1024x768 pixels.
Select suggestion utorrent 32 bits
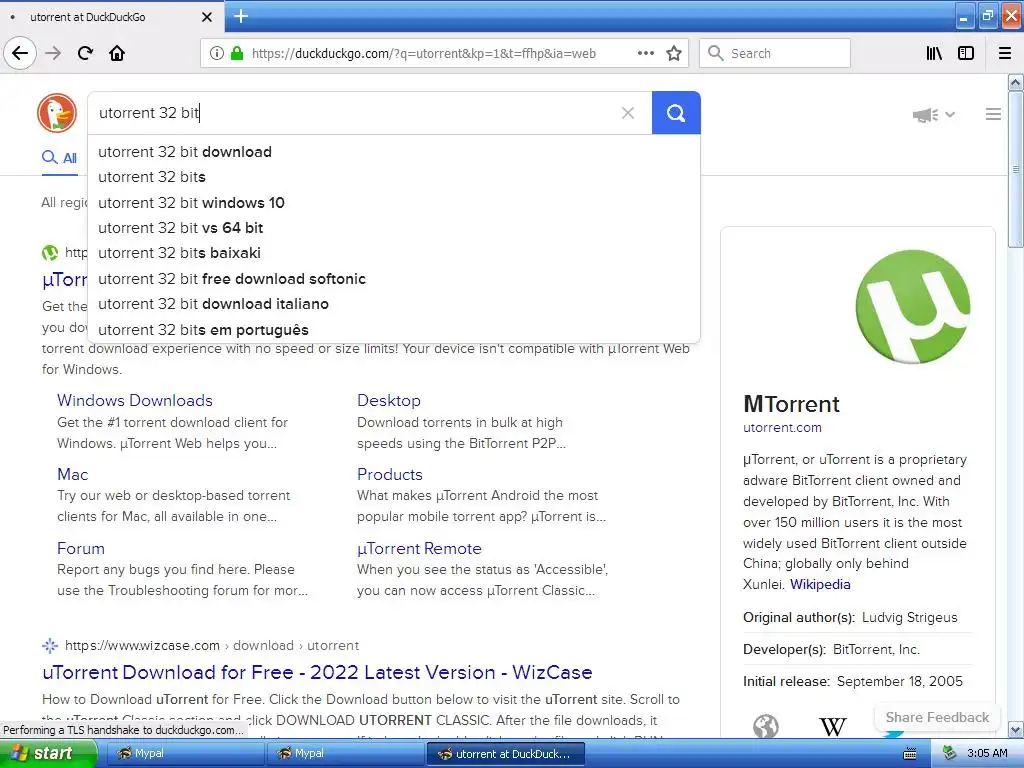394,177
